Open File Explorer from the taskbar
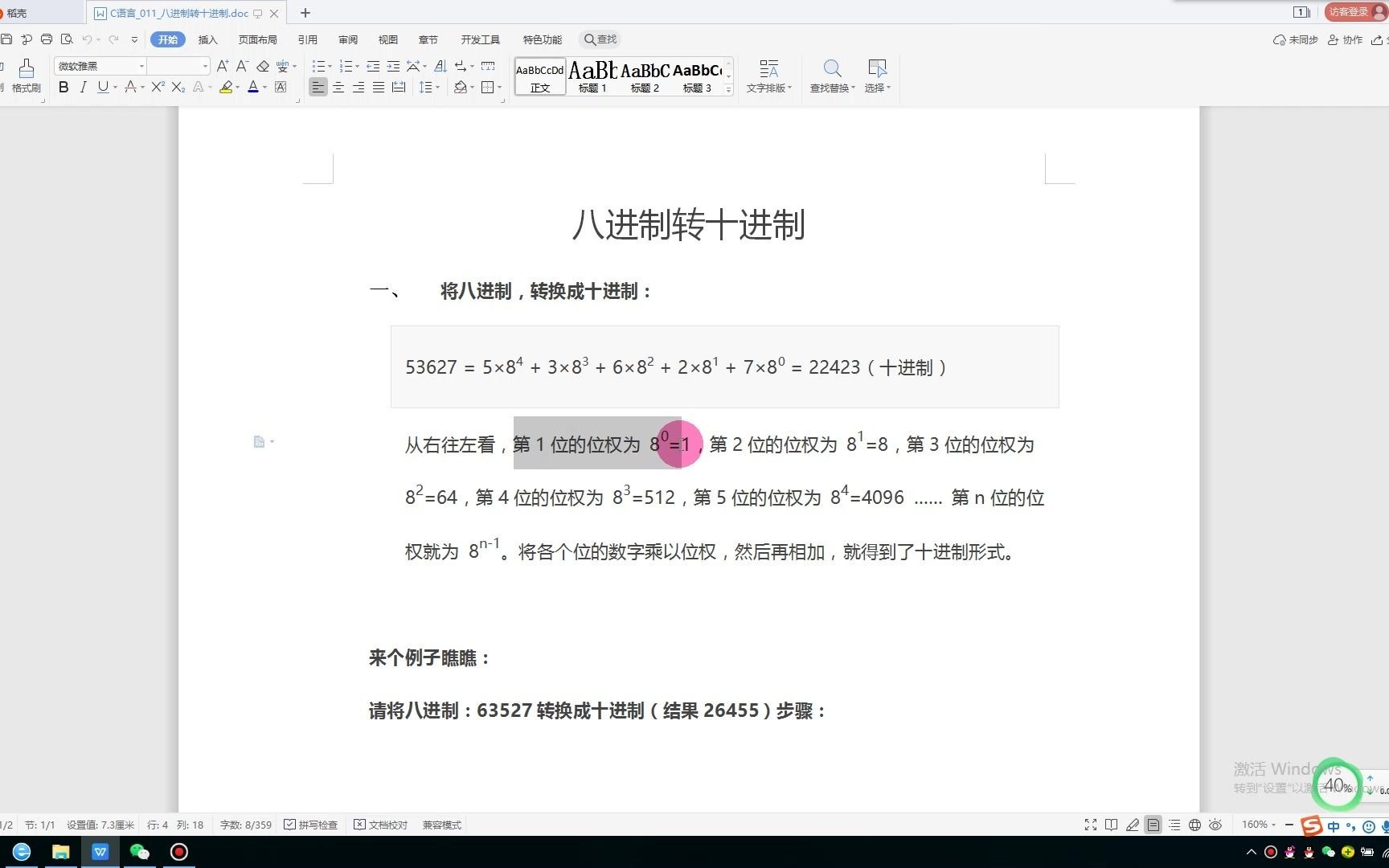Viewport: 1389px width, 868px height. [61, 852]
